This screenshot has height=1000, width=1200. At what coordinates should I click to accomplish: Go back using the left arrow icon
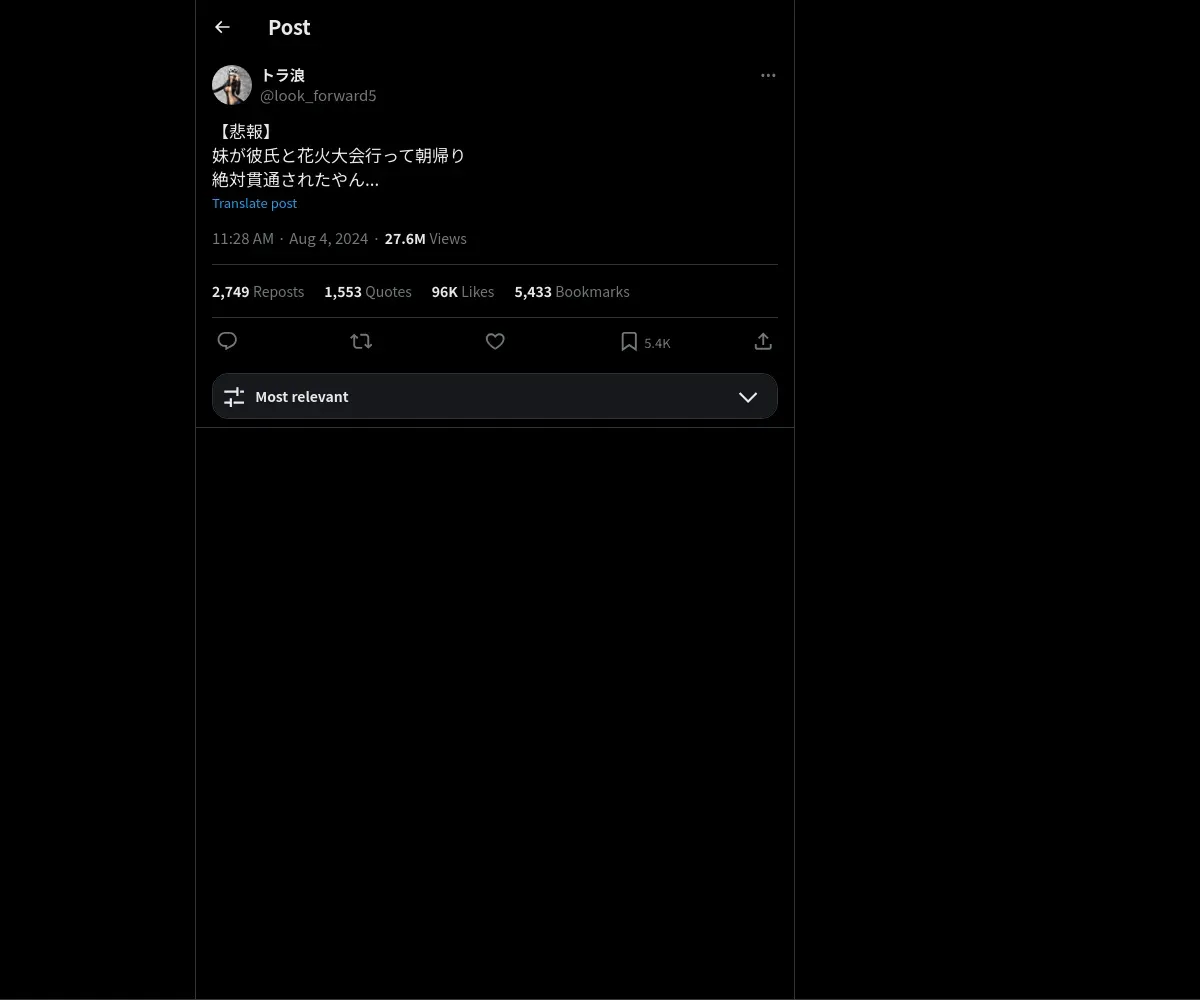tap(222, 28)
